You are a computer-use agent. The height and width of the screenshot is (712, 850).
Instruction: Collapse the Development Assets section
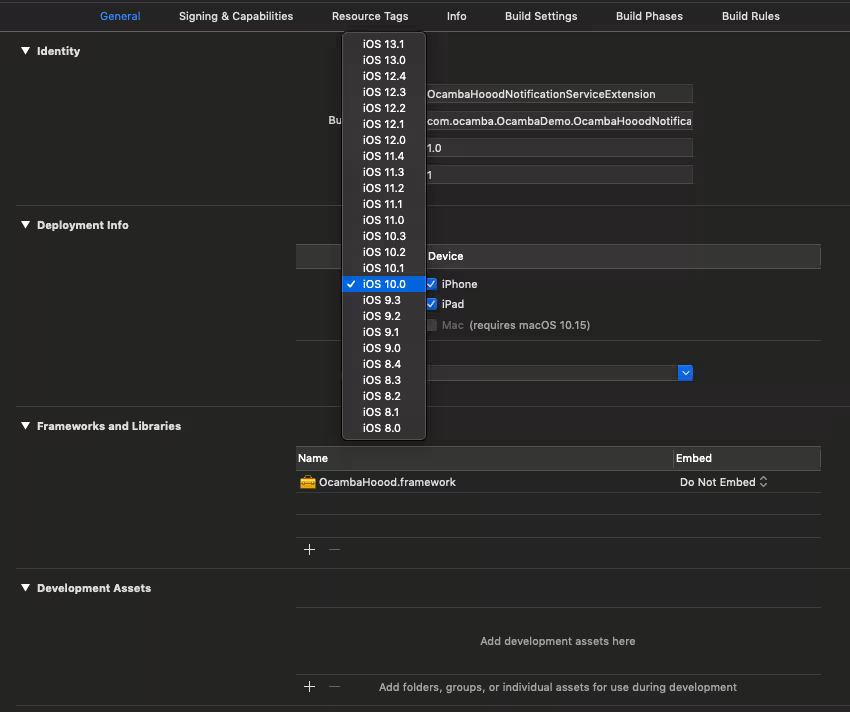pos(26,588)
